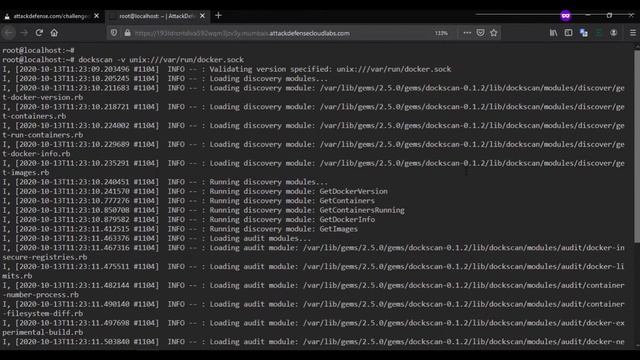Click 'Loading audit modules...' log line
This screenshot has height=360, width=640.
click(x=156, y=238)
